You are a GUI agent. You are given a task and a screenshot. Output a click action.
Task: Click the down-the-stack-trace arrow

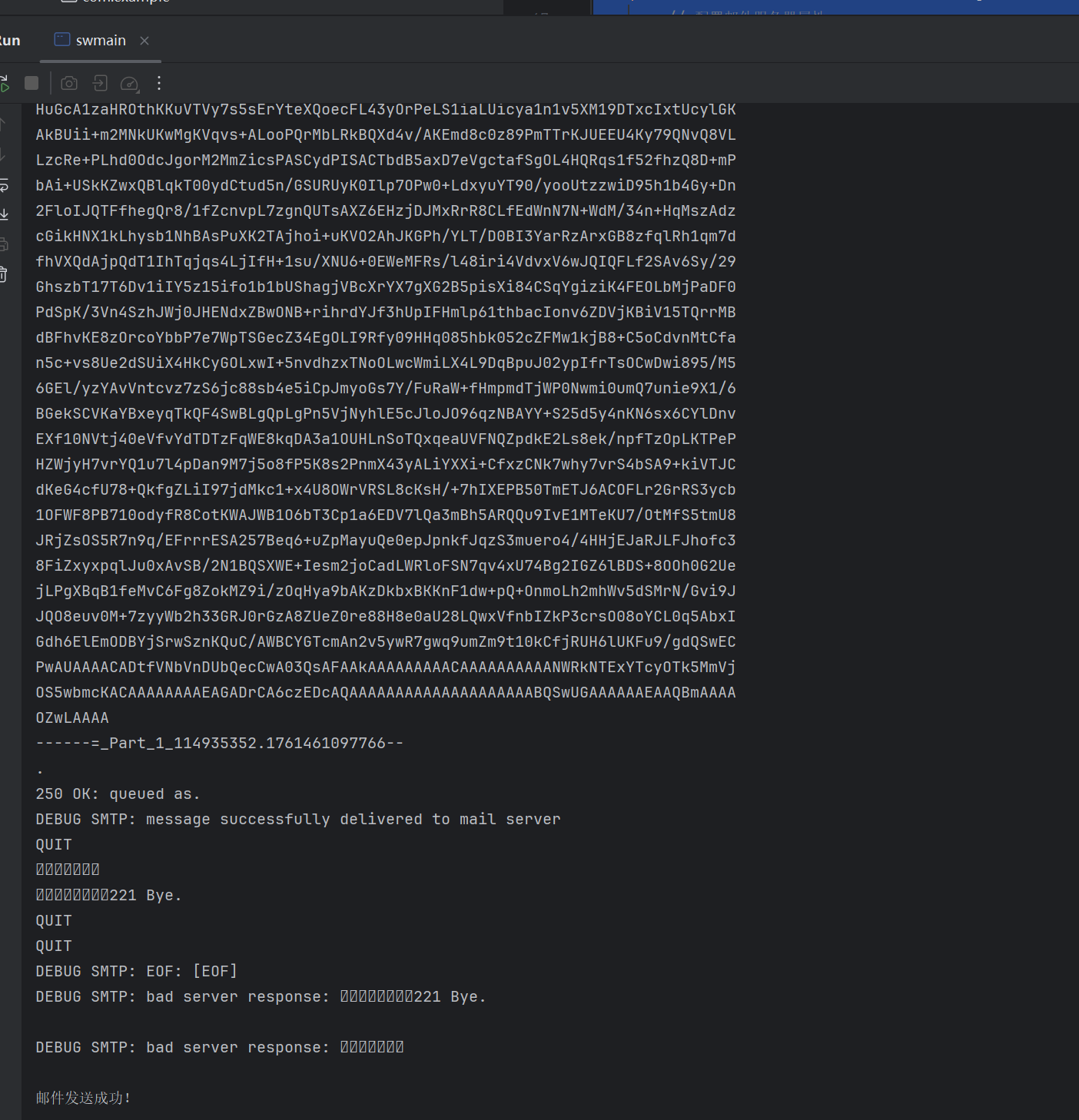click(3, 153)
